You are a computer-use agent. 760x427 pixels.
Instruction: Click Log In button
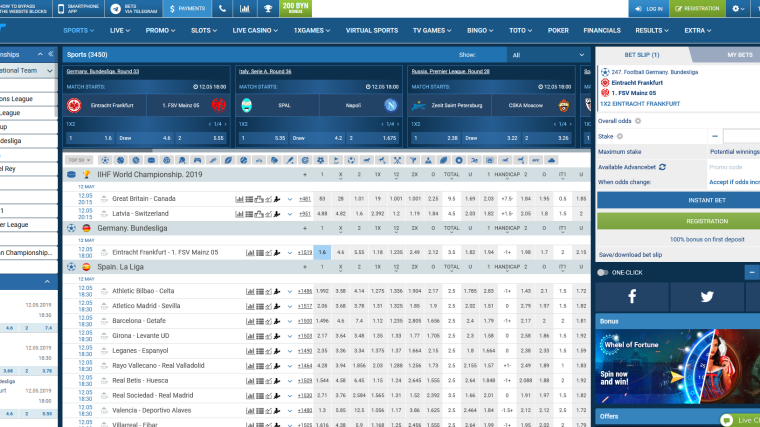[649, 9]
